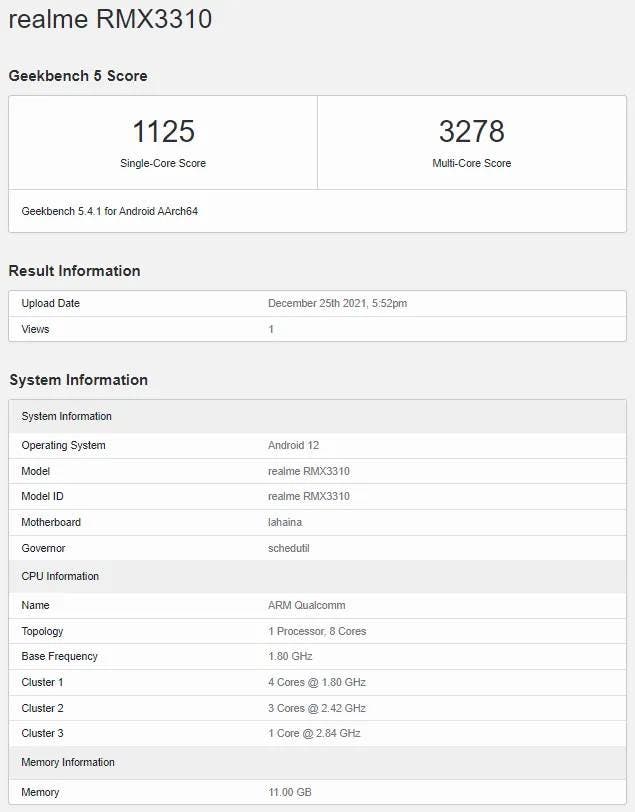Screen dimensions: 635x812
Task: Select the single-core score value 1125
Action: click(x=163, y=131)
